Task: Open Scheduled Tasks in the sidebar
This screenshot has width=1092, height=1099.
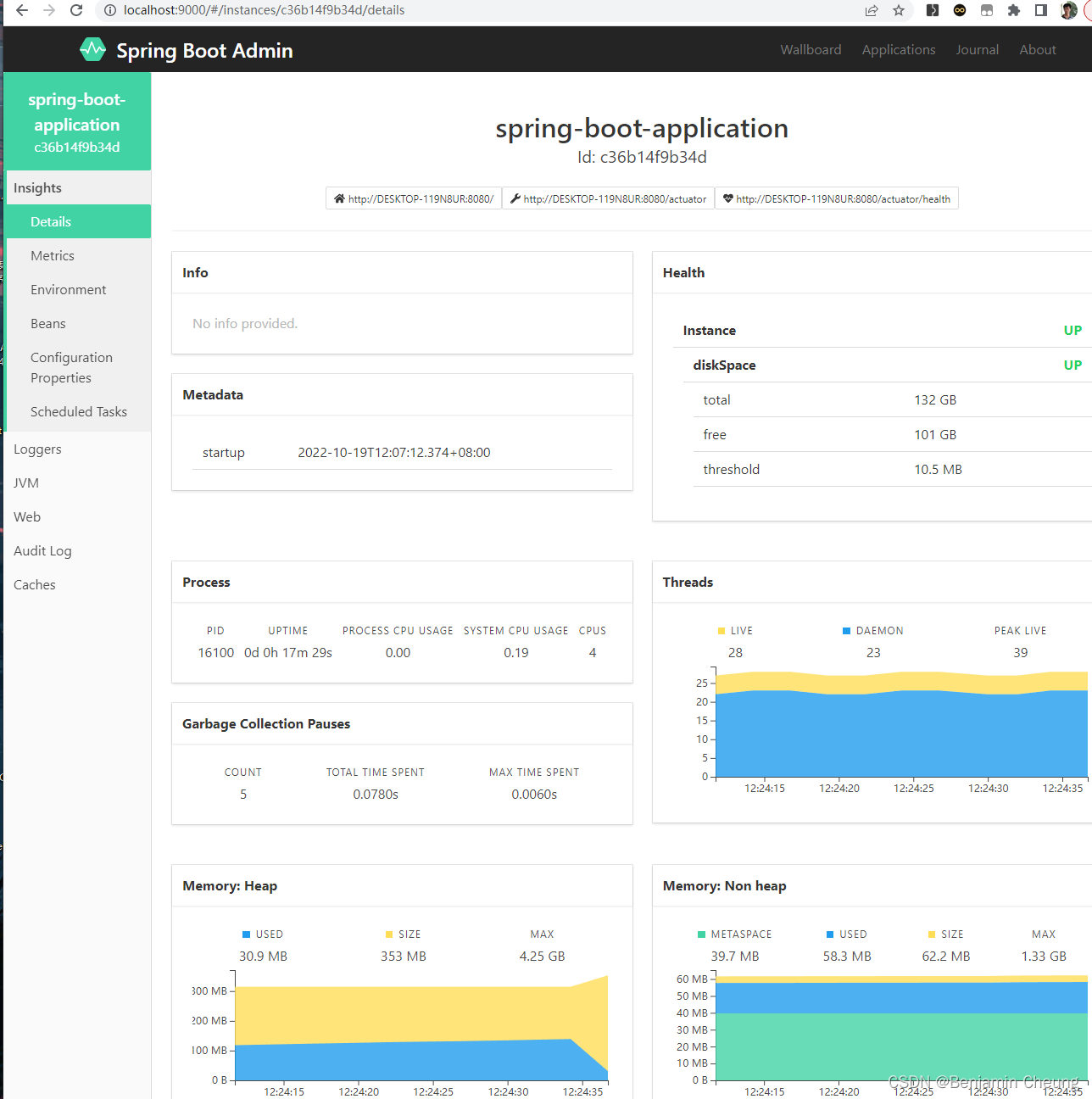Action: pos(78,411)
